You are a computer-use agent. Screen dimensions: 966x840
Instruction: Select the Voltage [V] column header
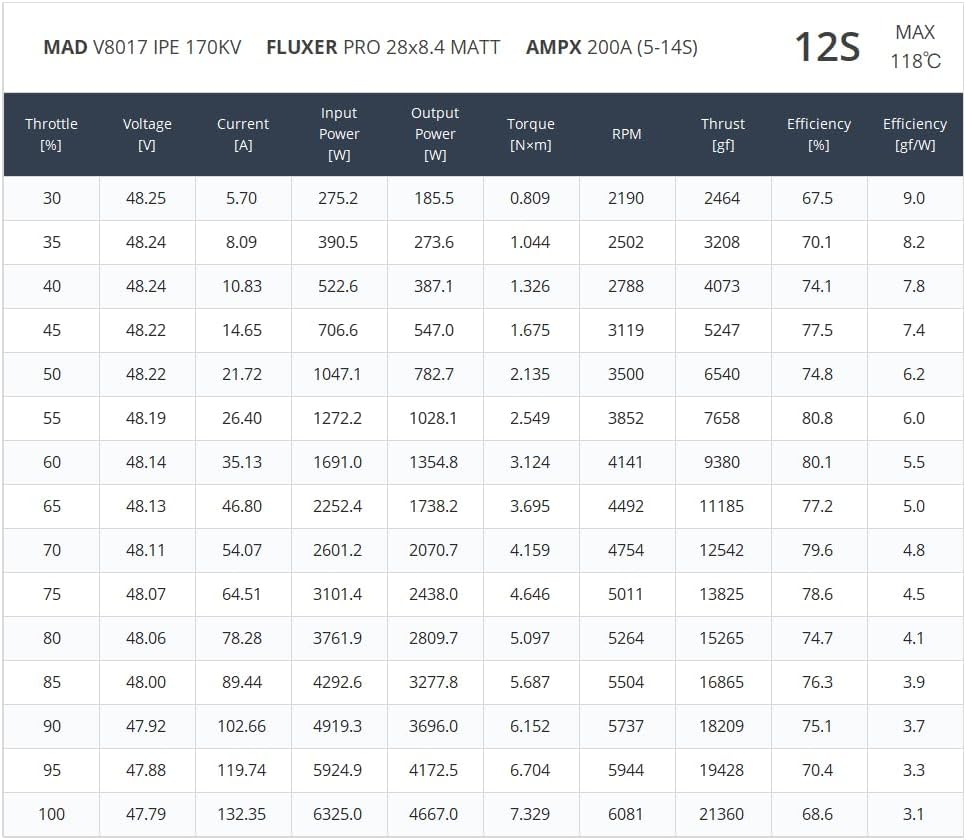pyautogui.click(x=147, y=134)
